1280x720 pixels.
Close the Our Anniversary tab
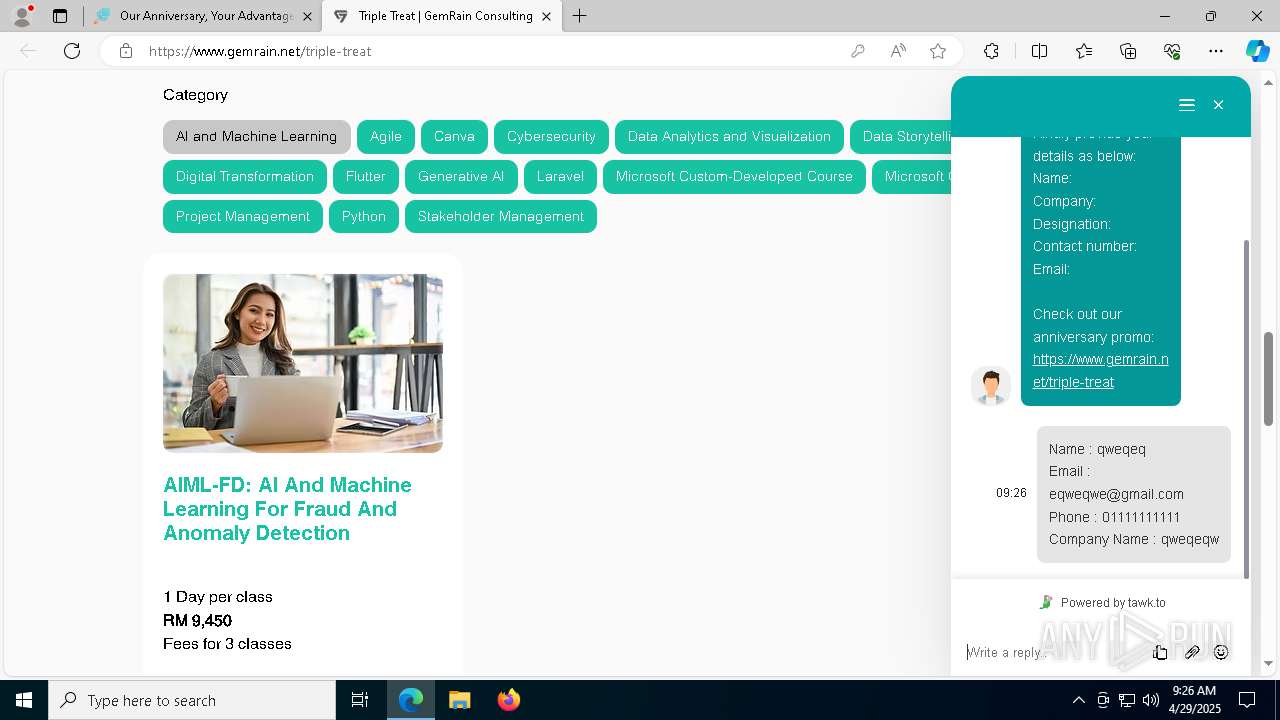pyautogui.click(x=307, y=16)
